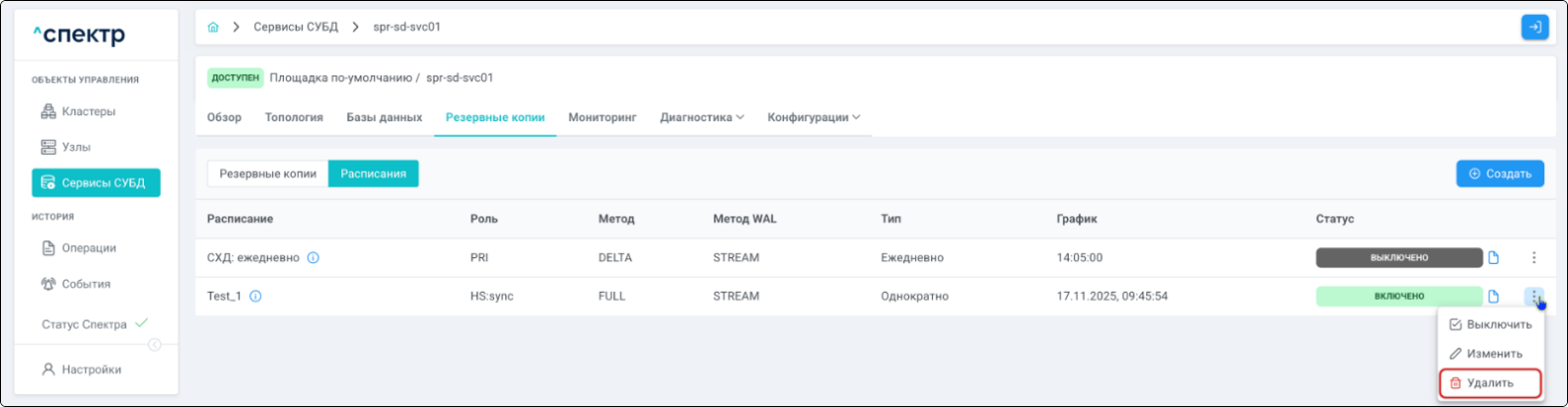Click the green ВКЛЮЧЕНО status bar
1568x407 pixels.
[1398, 296]
